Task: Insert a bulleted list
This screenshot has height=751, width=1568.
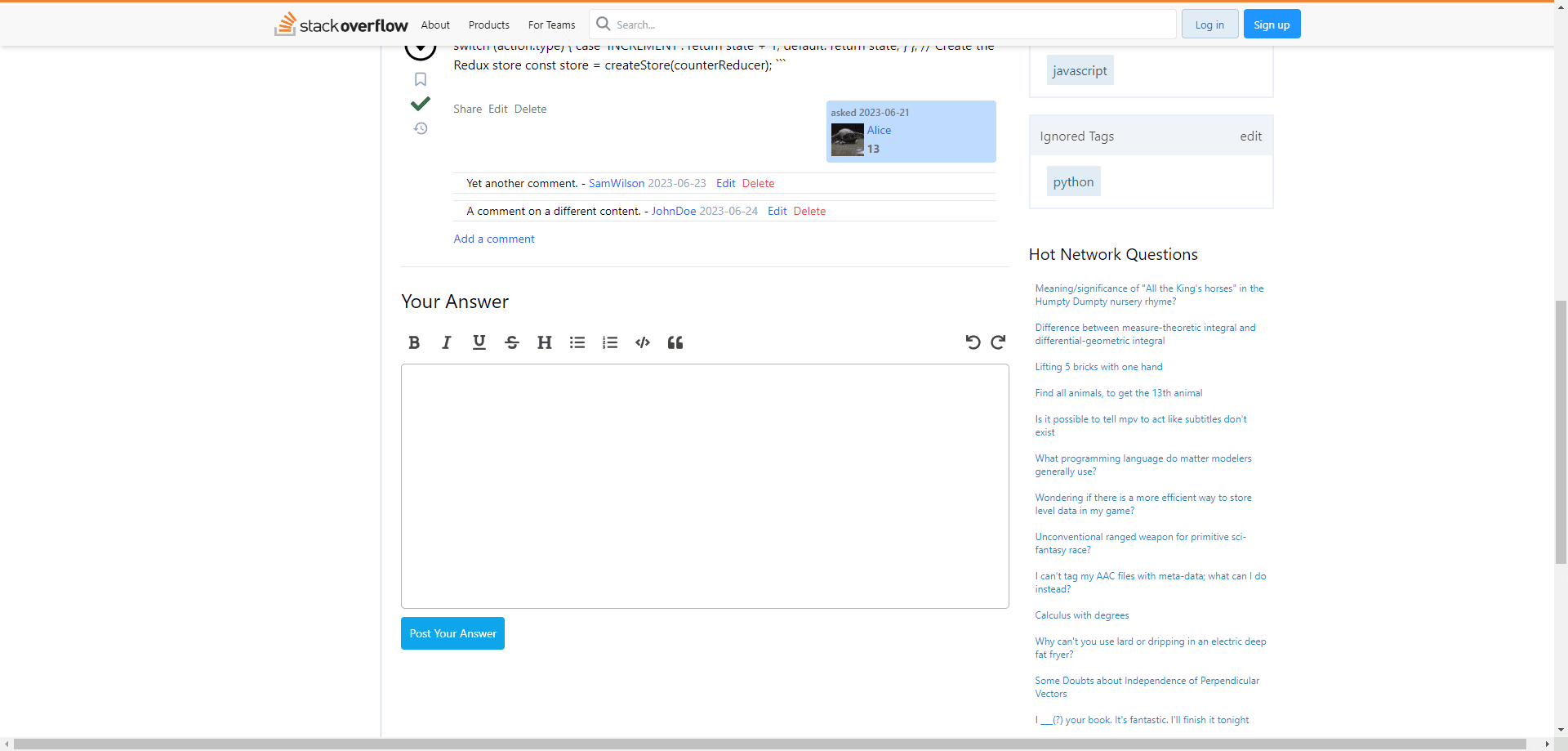Action: [577, 342]
